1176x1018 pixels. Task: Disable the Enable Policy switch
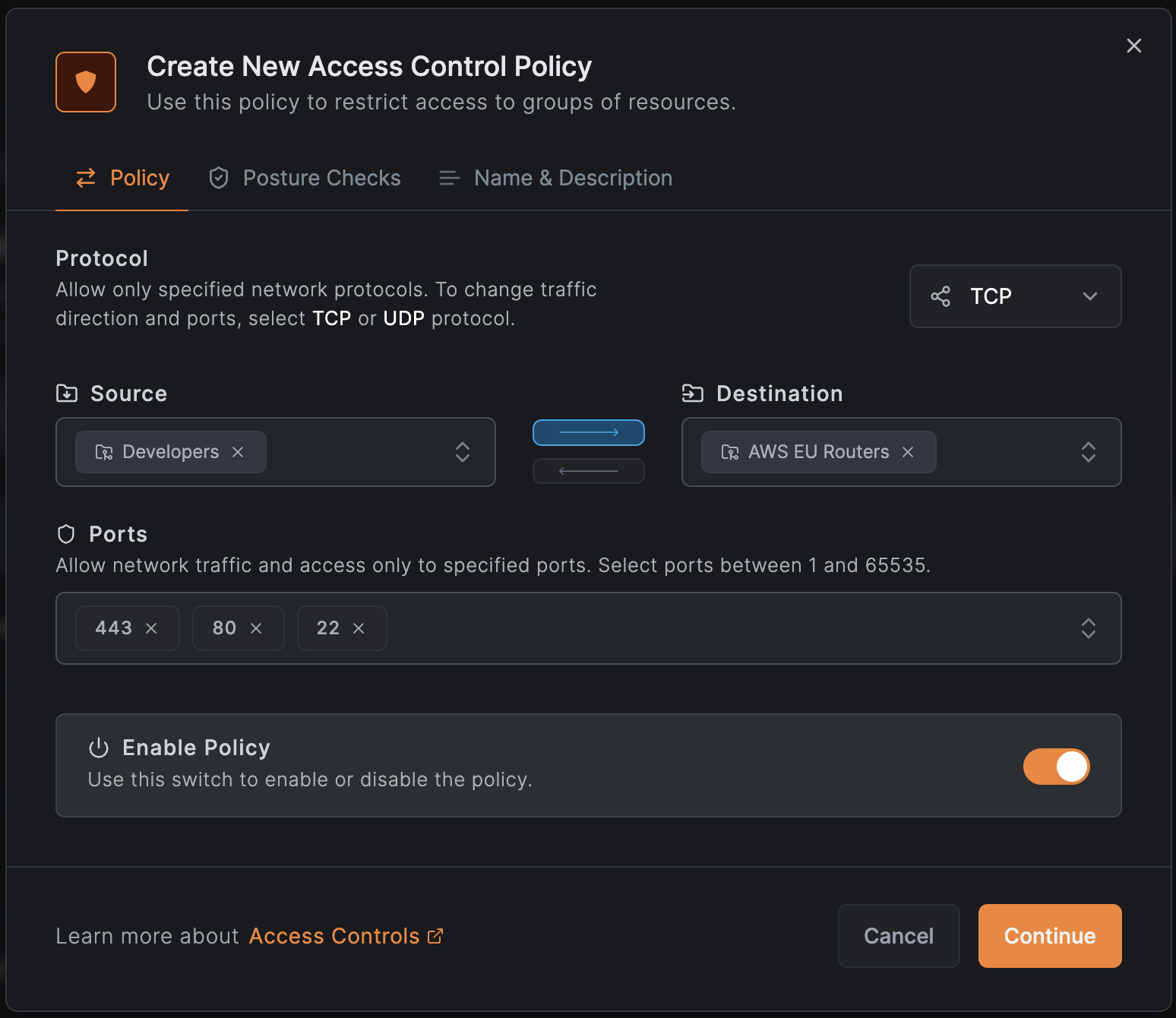1057,767
